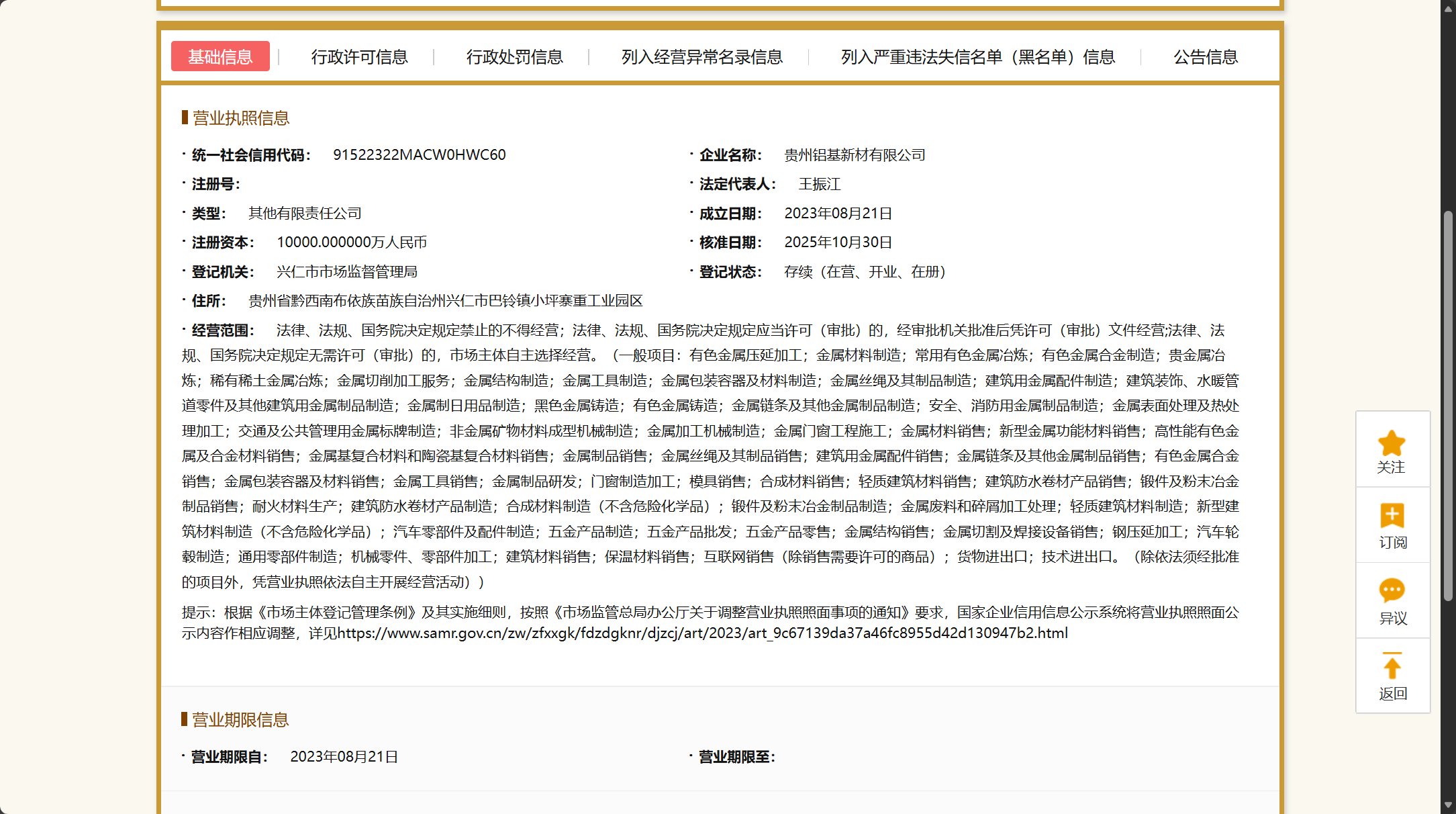
Task: Switch to the 公告信息 tab
Action: coord(1205,57)
